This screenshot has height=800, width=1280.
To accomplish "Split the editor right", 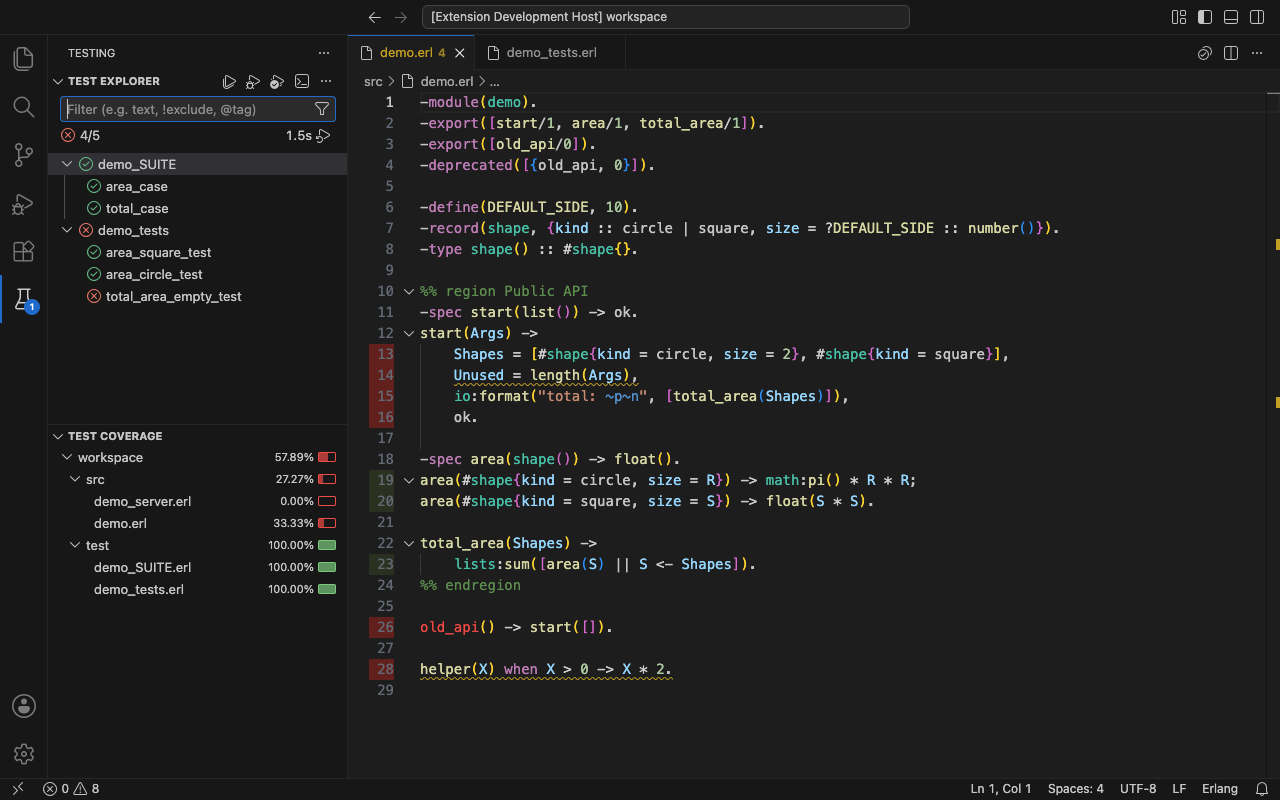I will [x=1231, y=53].
